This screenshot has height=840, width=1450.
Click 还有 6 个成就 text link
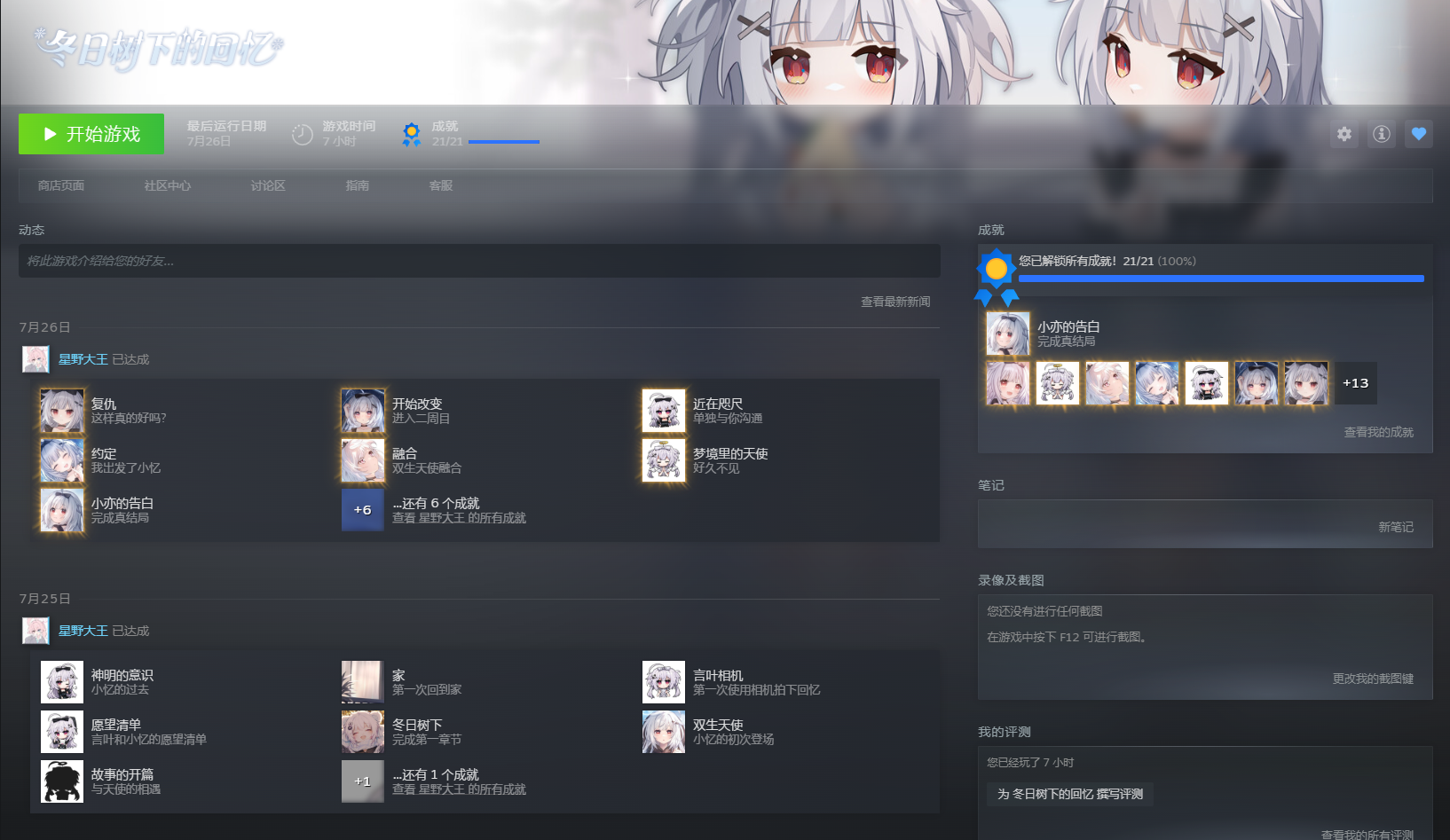436,503
